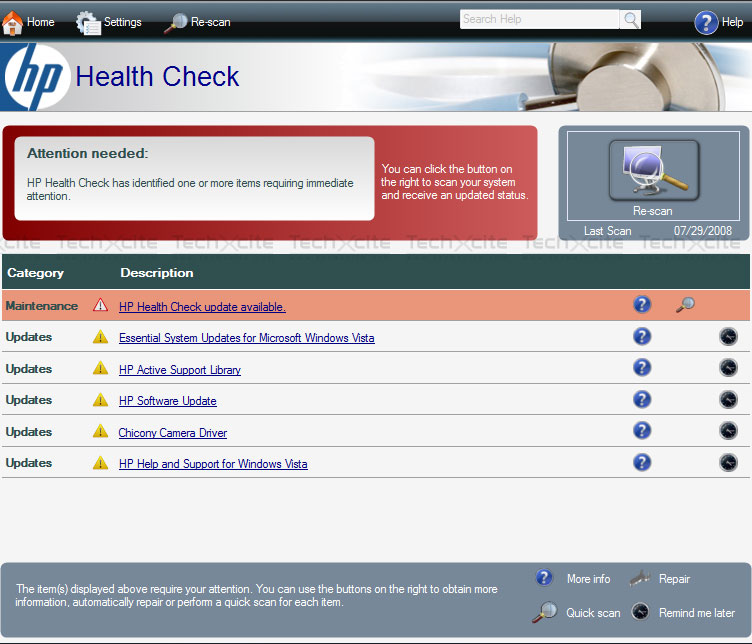
Task: Click the Maintenance category label
Action: (42, 306)
